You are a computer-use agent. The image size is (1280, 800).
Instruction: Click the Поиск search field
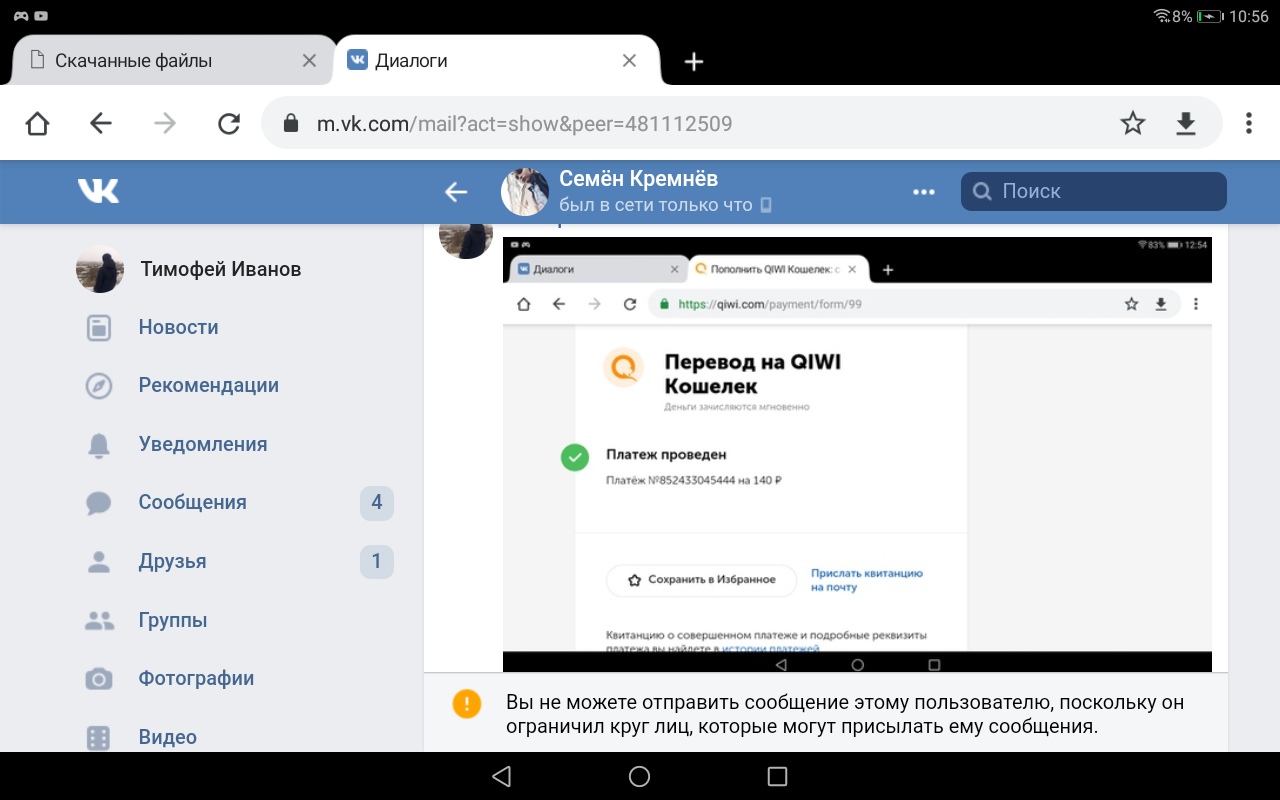pyautogui.click(x=1093, y=192)
